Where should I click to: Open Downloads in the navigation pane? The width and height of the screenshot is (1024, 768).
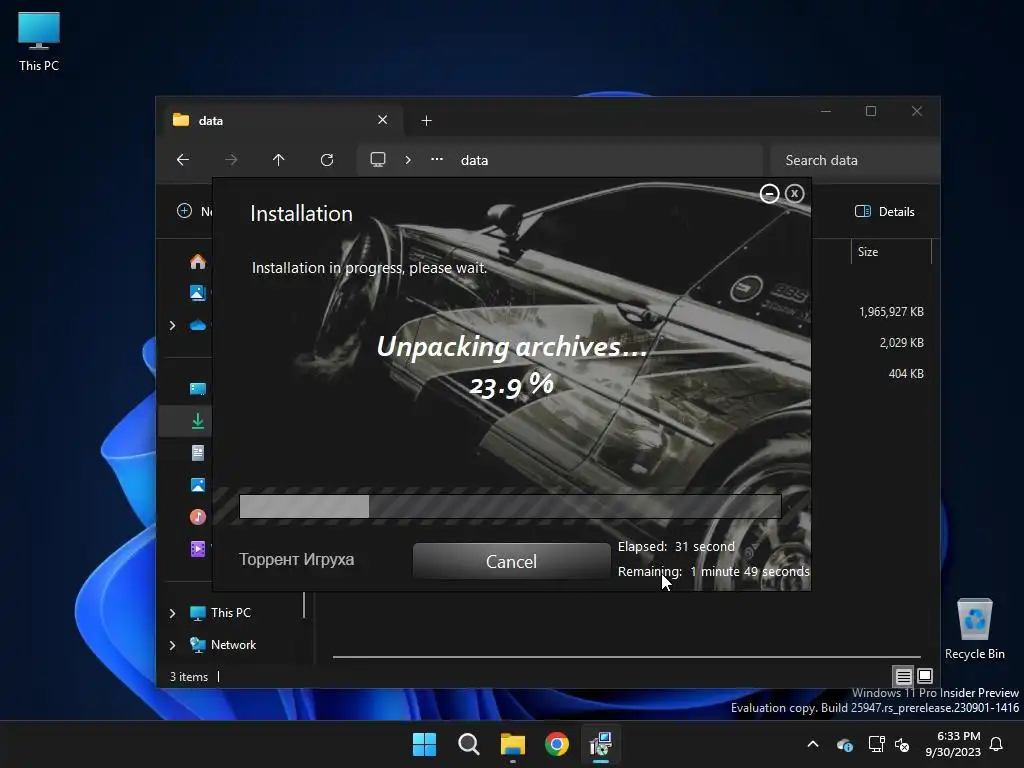[x=198, y=421]
